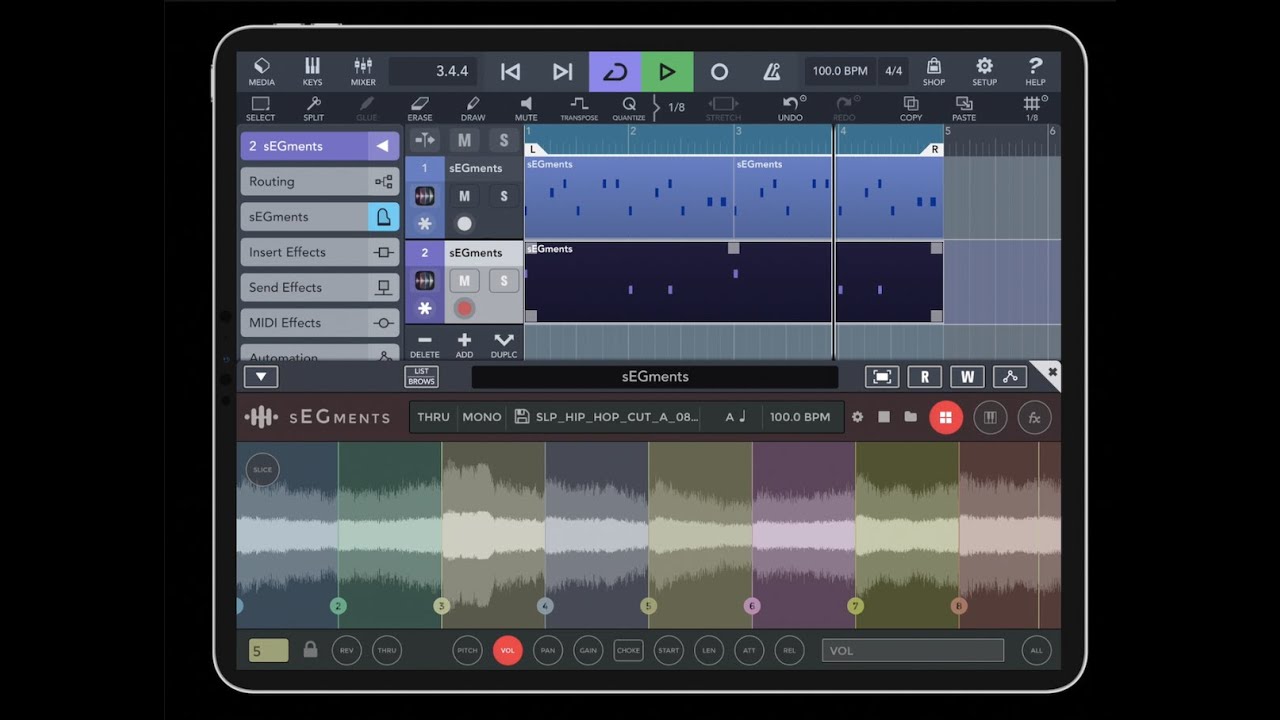The image size is (1280, 720).
Task: Collapse the track inspector arrow
Action: (382, 146)
